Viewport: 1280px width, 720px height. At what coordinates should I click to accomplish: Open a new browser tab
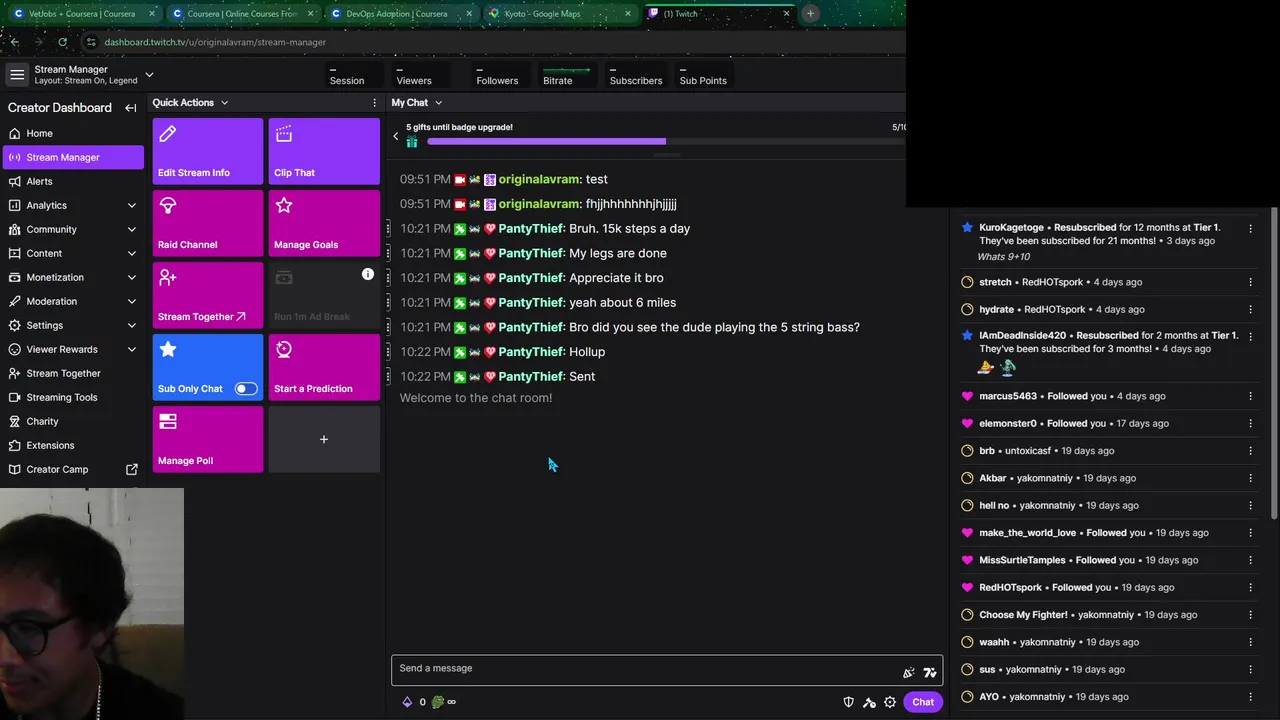tap(810, 14)
